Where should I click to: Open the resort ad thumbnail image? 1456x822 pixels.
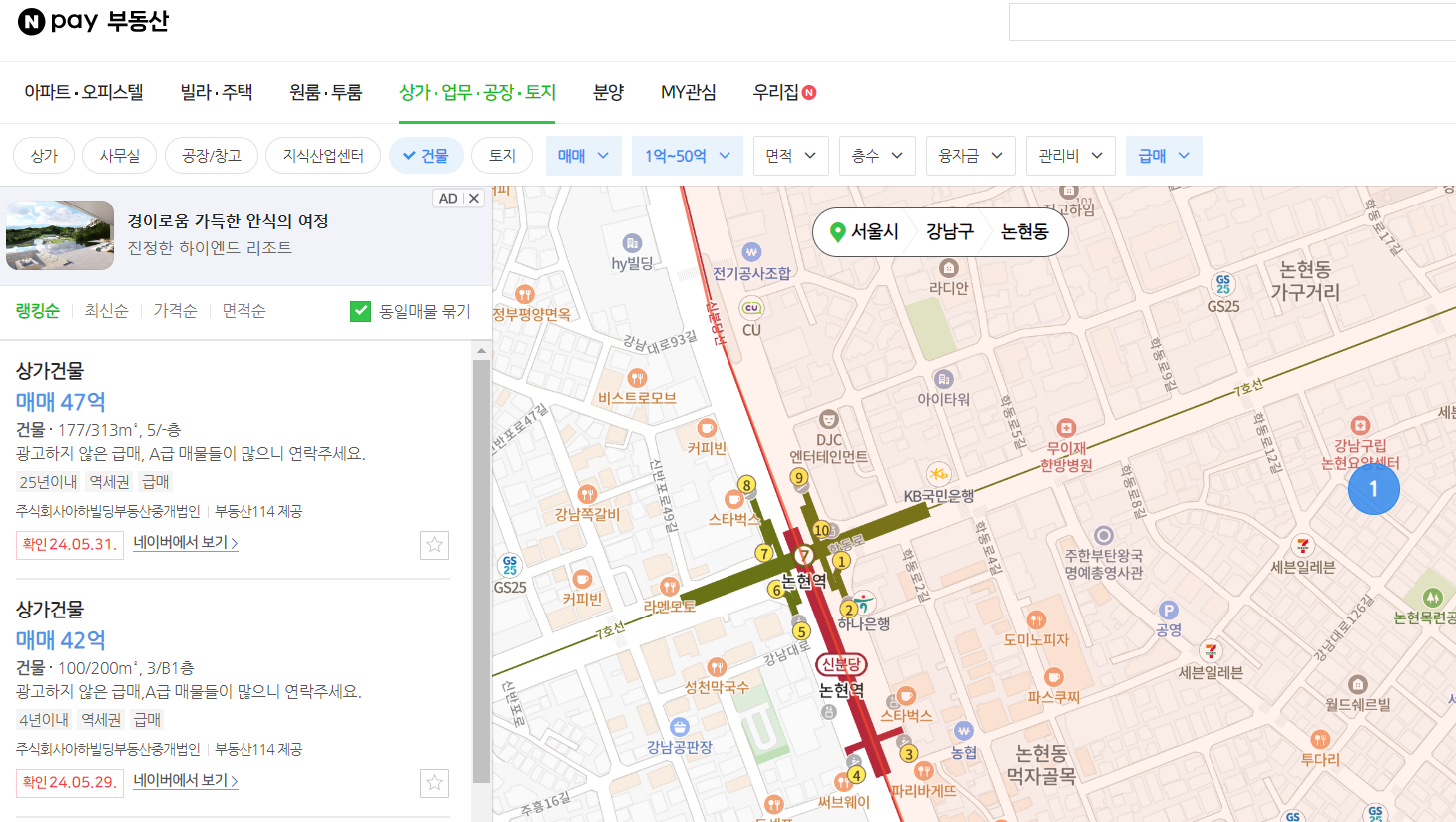[60, 235]
